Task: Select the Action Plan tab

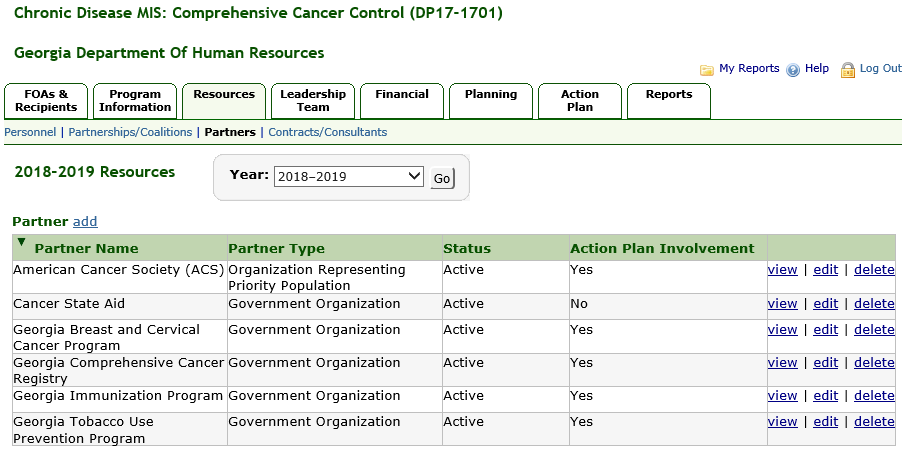Action: coord(579,101)
